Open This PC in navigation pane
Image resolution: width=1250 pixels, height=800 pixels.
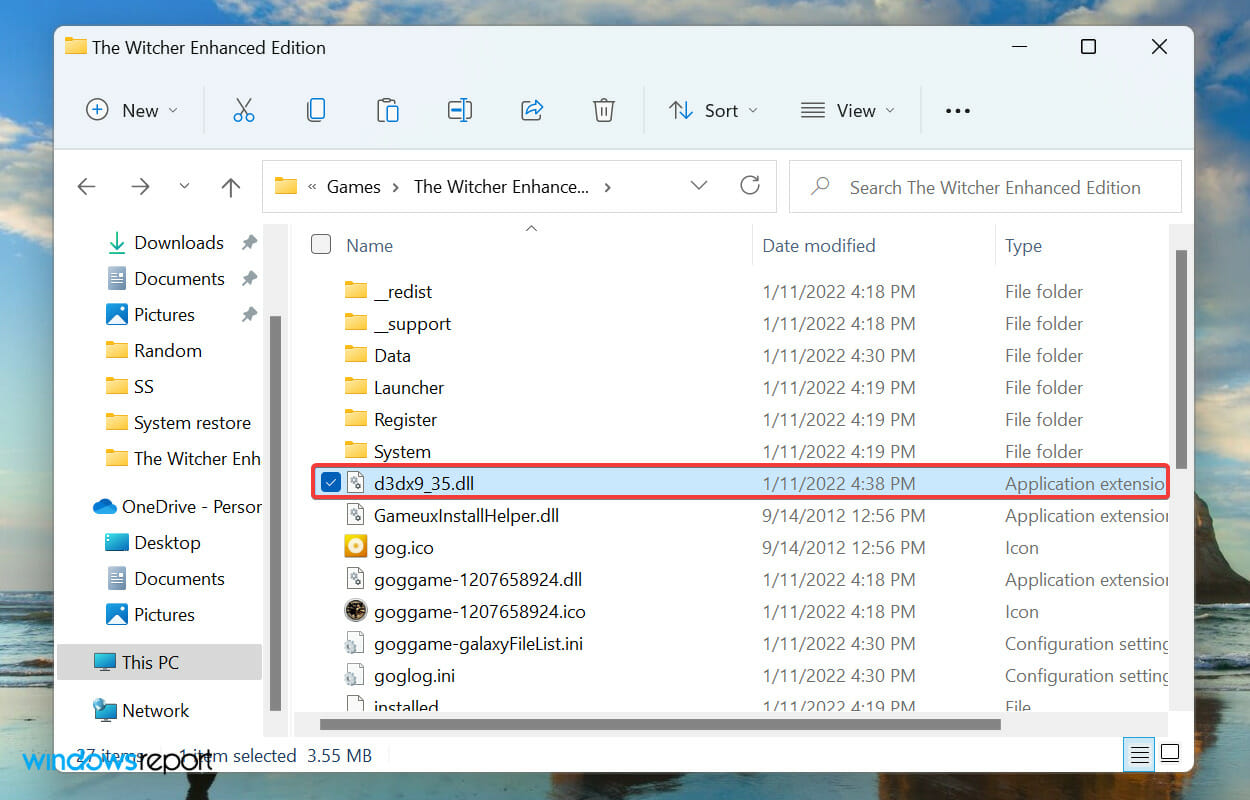point(159,662)
